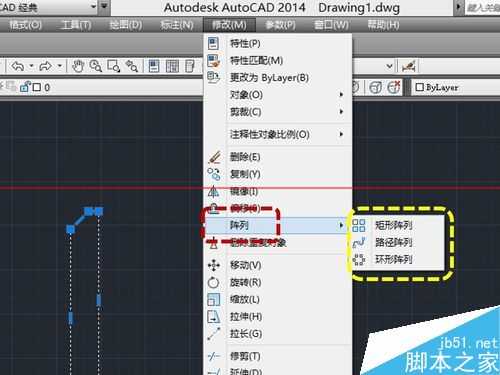The width and height of the screenshot is (500, 375).
Task: Click the 特性(P) menu icon
Action: [x=213, y=43]
